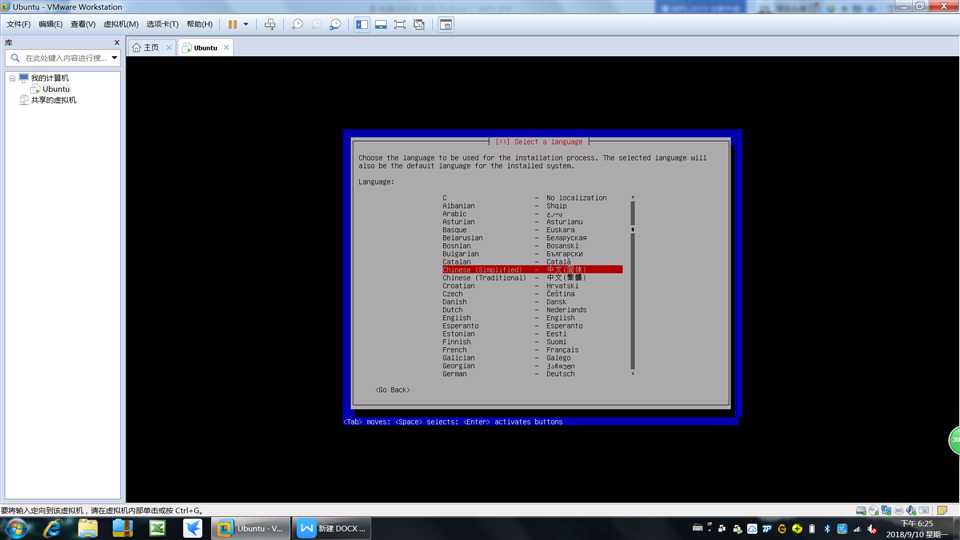Viewport: 960px width, 540px height.
Task: Click the green floating circle at right edge
Action: (x=954, y=441)
